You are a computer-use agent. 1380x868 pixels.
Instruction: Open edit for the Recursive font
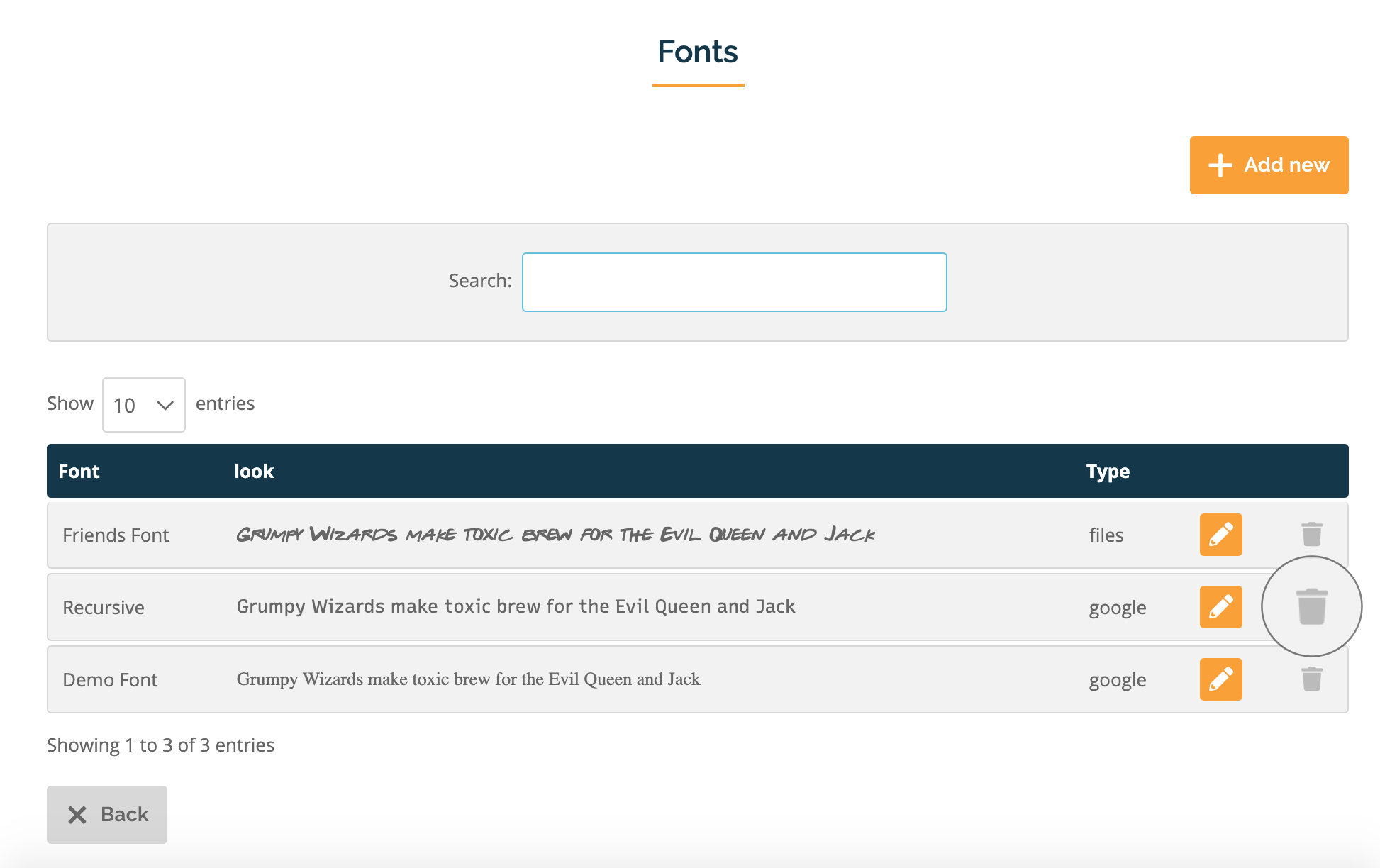tap(1220, 607)
